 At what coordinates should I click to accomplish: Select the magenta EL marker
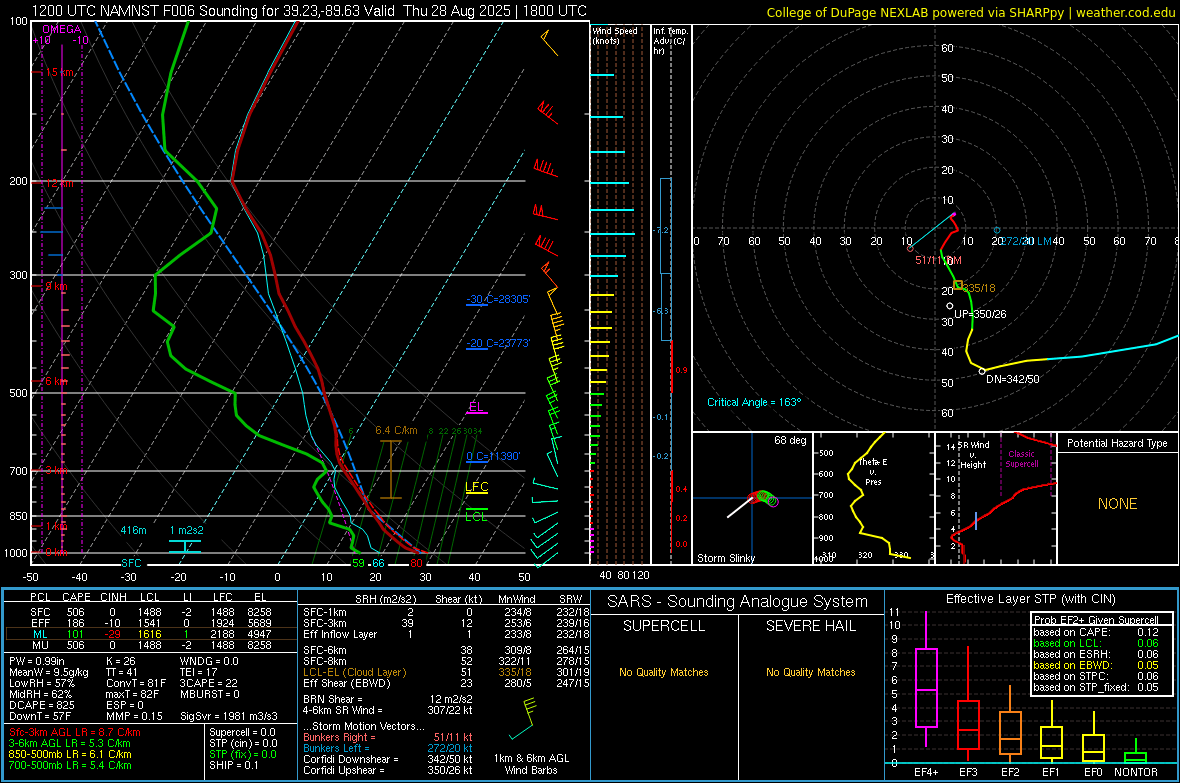pos(476,407)
